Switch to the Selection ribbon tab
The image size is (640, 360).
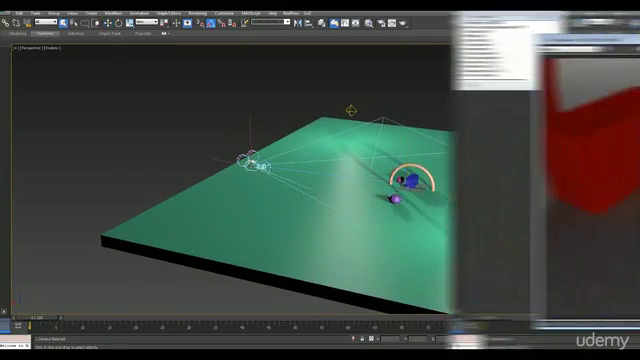point(76,33)
